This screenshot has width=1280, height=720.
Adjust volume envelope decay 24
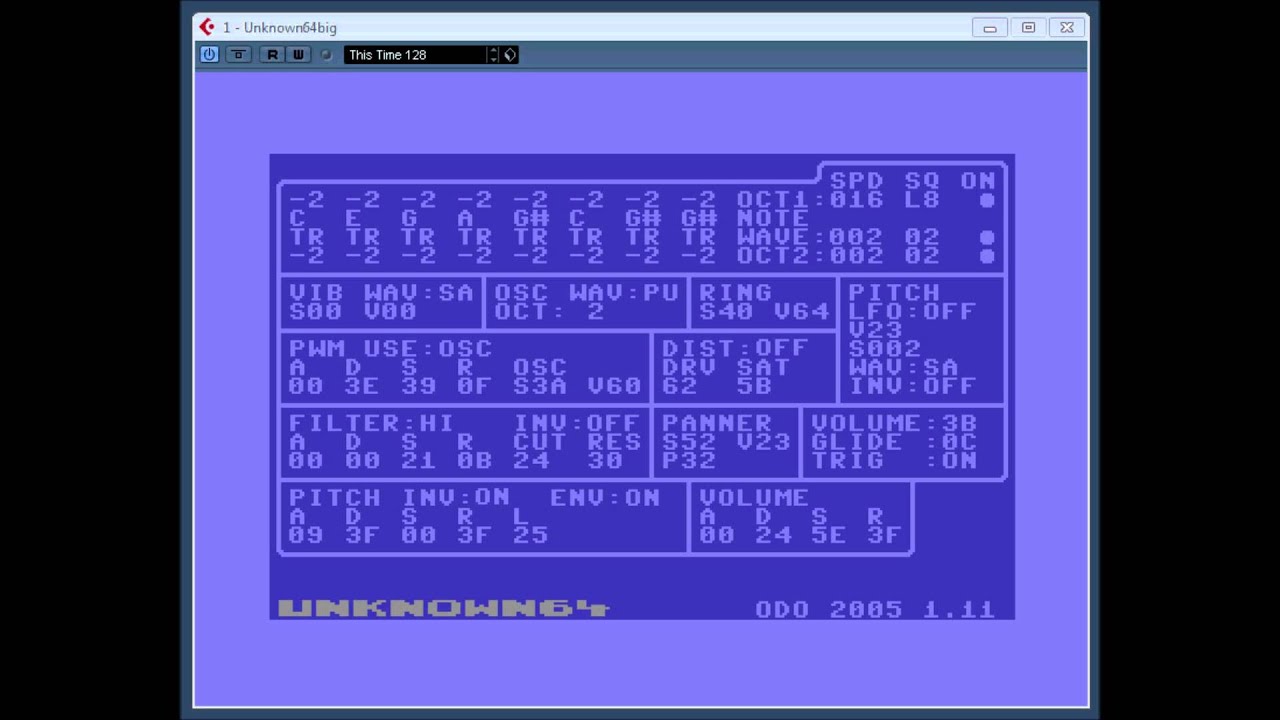click(x=772, y=535)
